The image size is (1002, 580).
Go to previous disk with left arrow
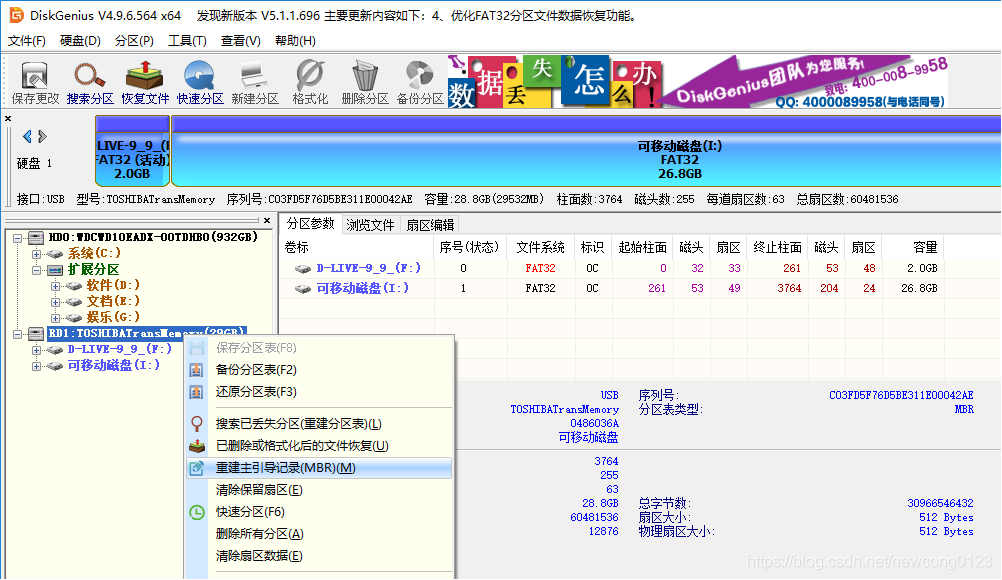pyautogui.click(x=27, y=136)
